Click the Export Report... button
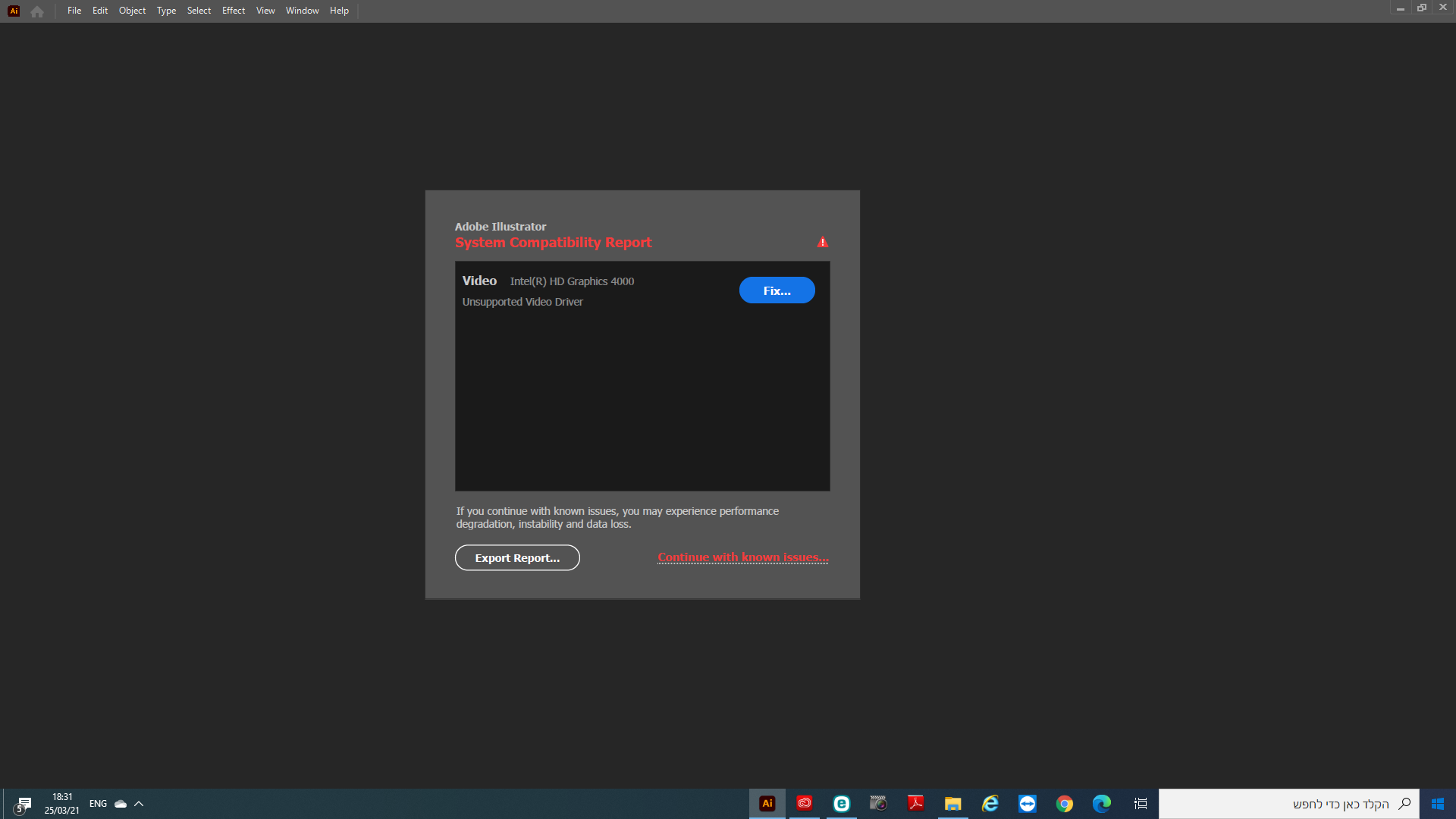The width and height of the screenshot is (1456, 819). pos(517,557)
